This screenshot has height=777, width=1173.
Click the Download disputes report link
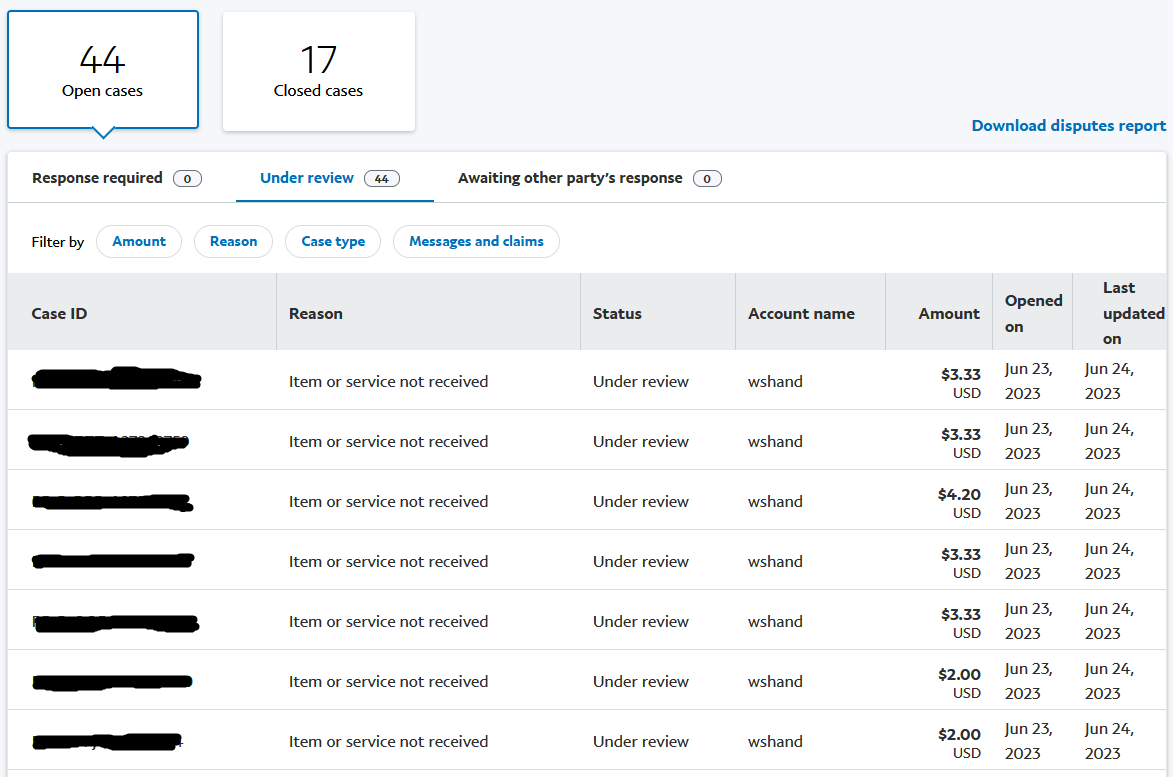[x=1068, y=126]
